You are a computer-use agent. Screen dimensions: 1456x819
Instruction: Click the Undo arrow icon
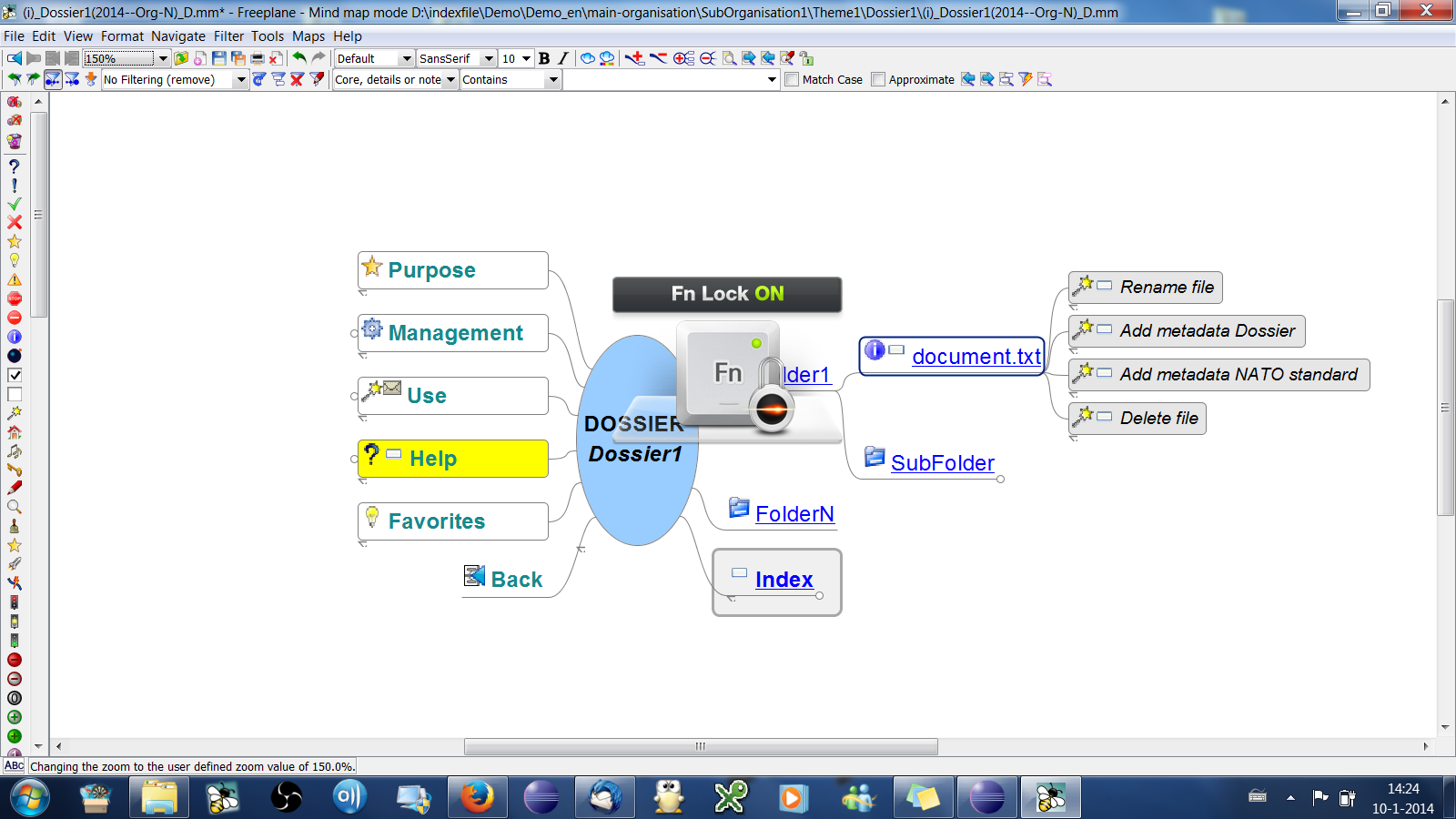click(x=299, y=58)
